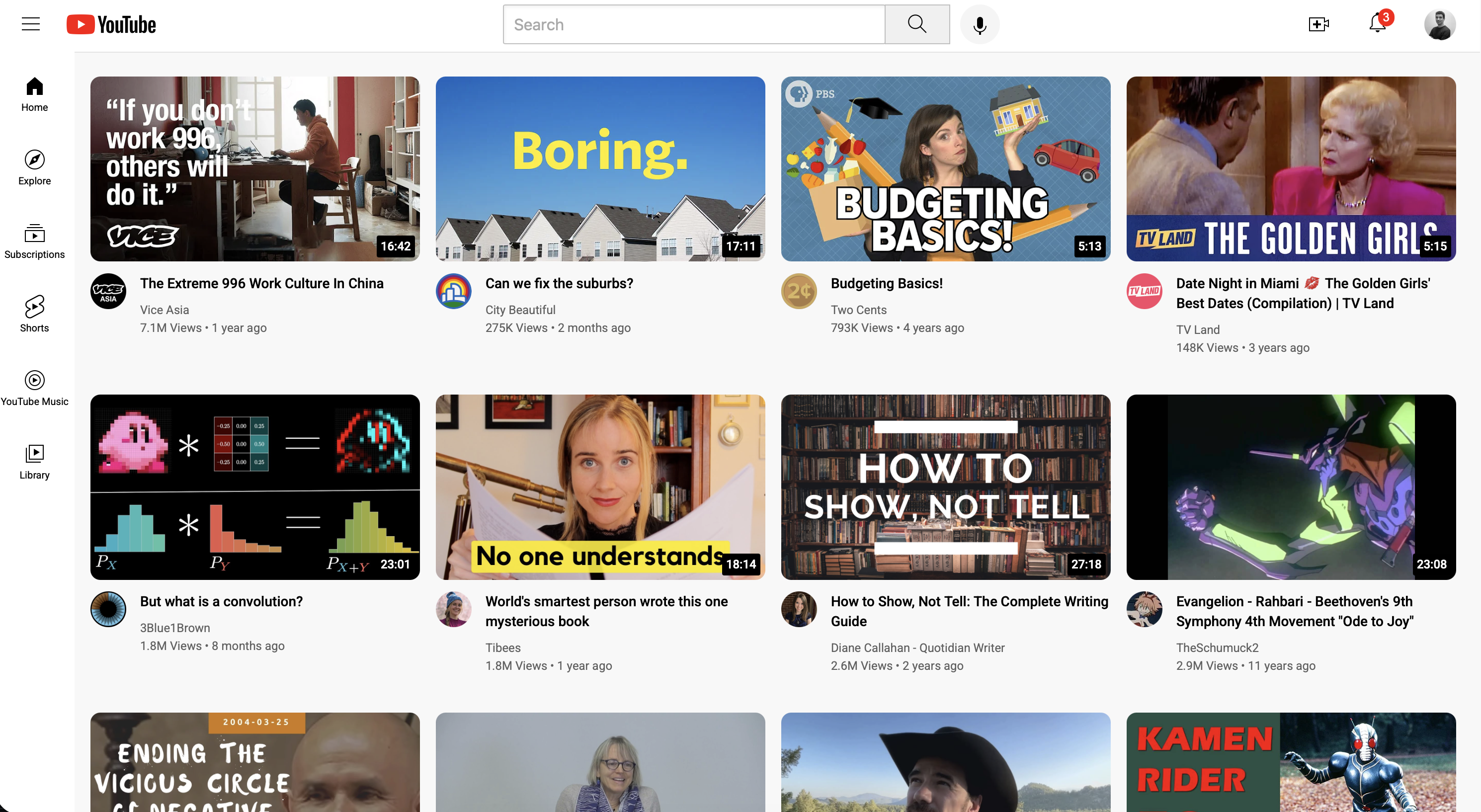Open title 'How to Show, Not Tell' guide
Image resolution: width=1481 pixels, height=812 pixels.
pos(969,611)
